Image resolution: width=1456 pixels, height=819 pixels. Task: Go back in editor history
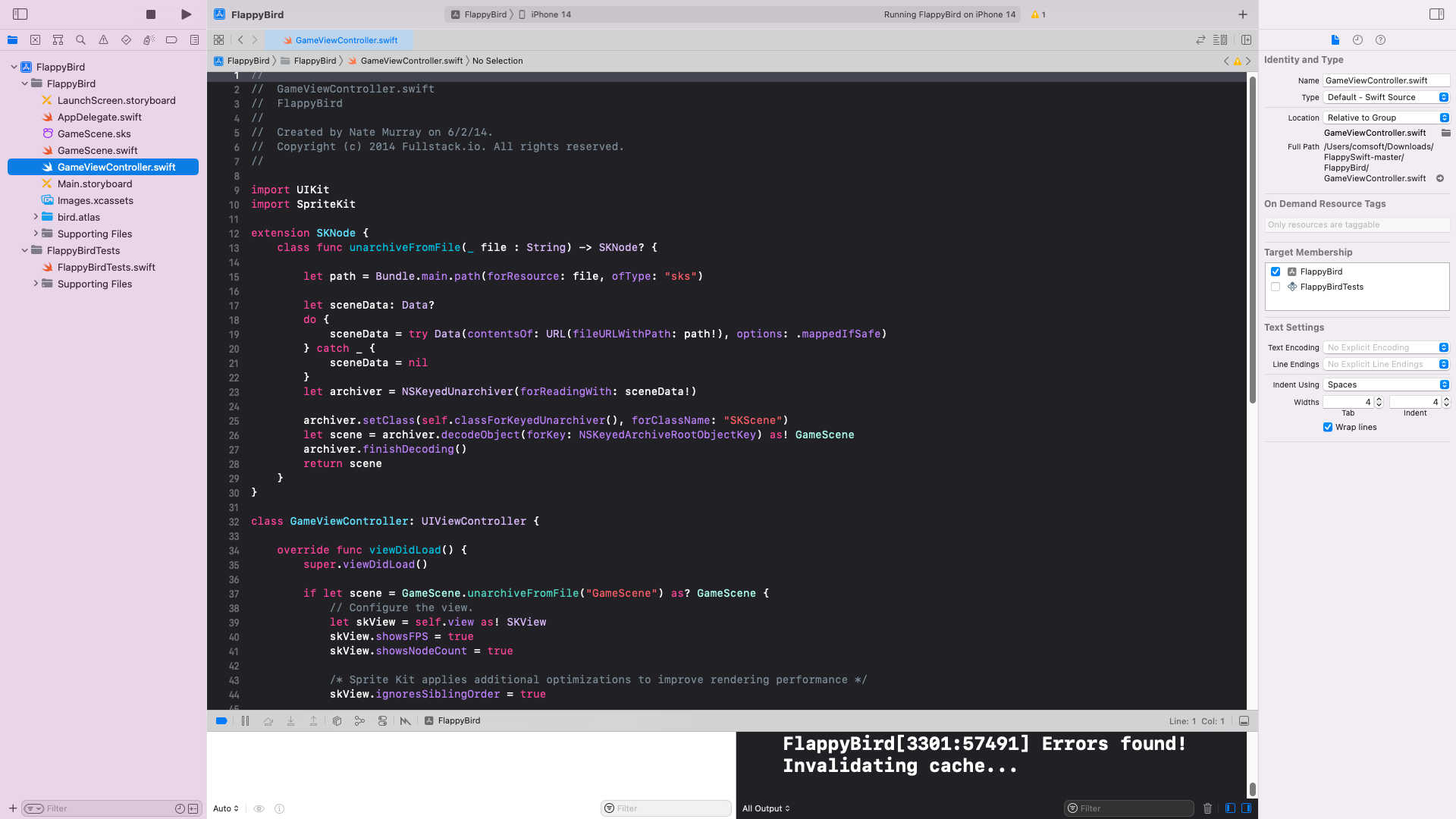240,40
